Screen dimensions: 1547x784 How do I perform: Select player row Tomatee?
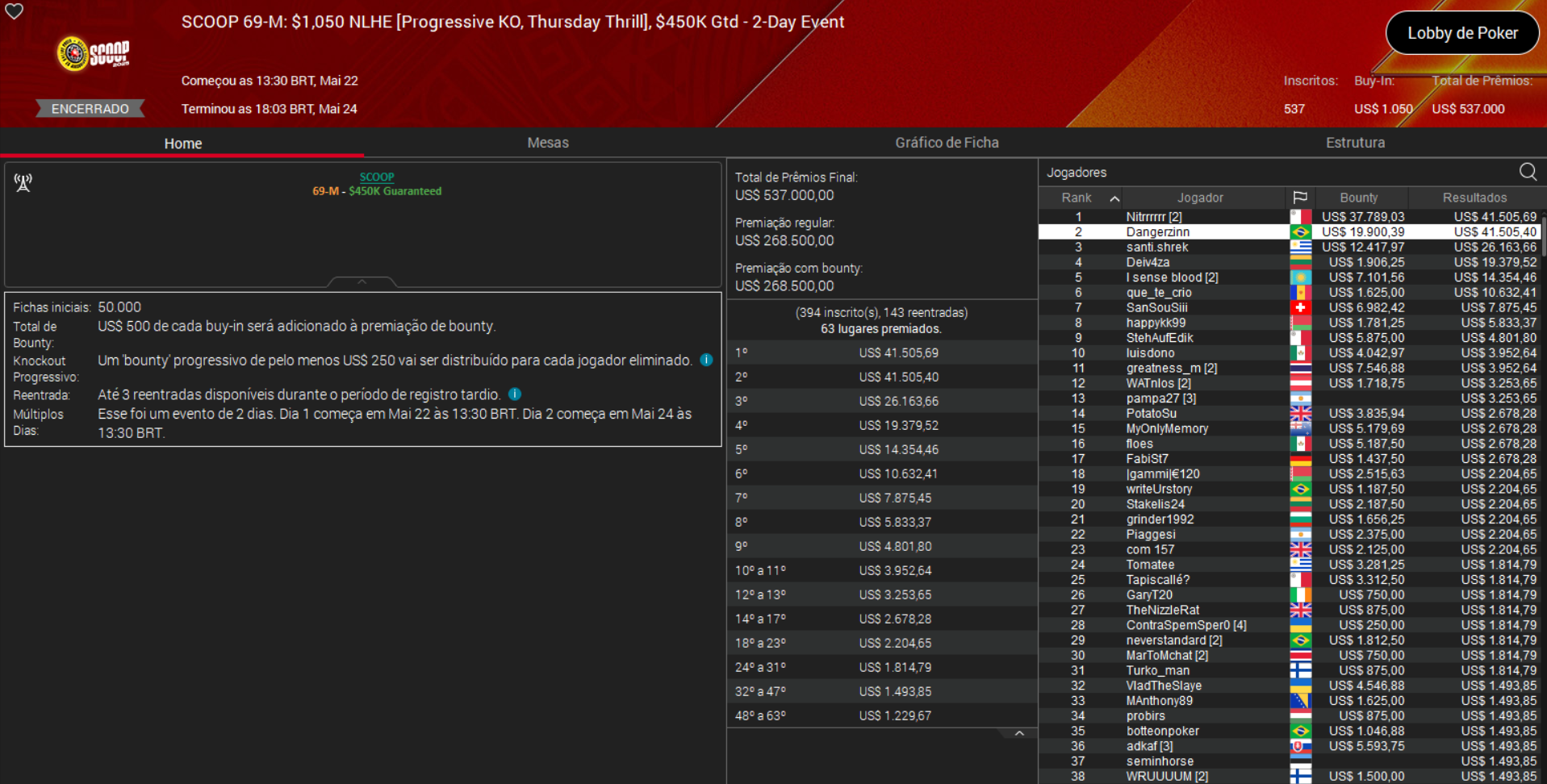pyautogui.click(x=1289, y=565)
